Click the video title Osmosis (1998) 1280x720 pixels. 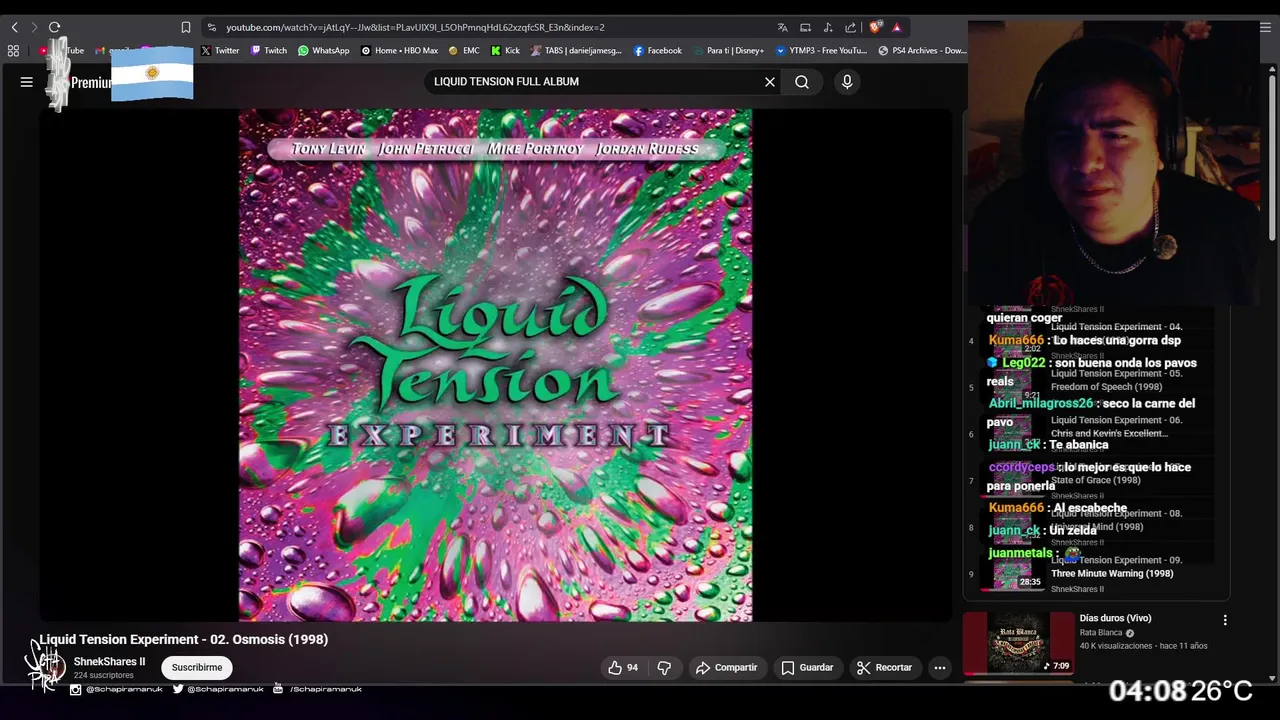183,639
